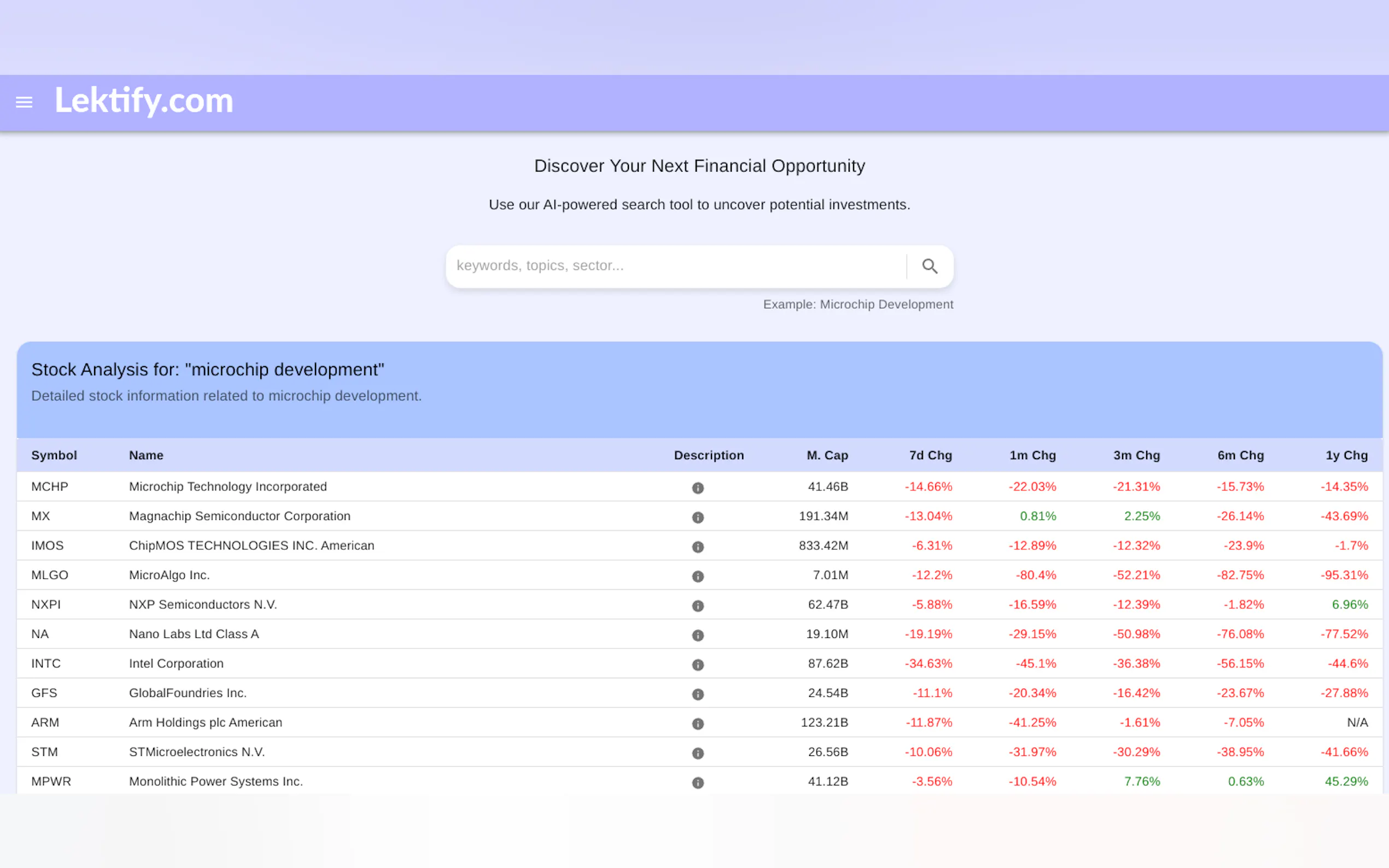Open Microchip Technology description info icon
Screen dimensions: 1389x868
tap(698, 488)
